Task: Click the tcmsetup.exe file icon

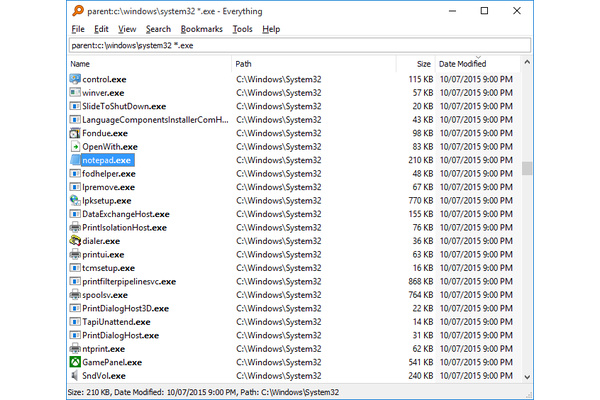Action: 75,268
